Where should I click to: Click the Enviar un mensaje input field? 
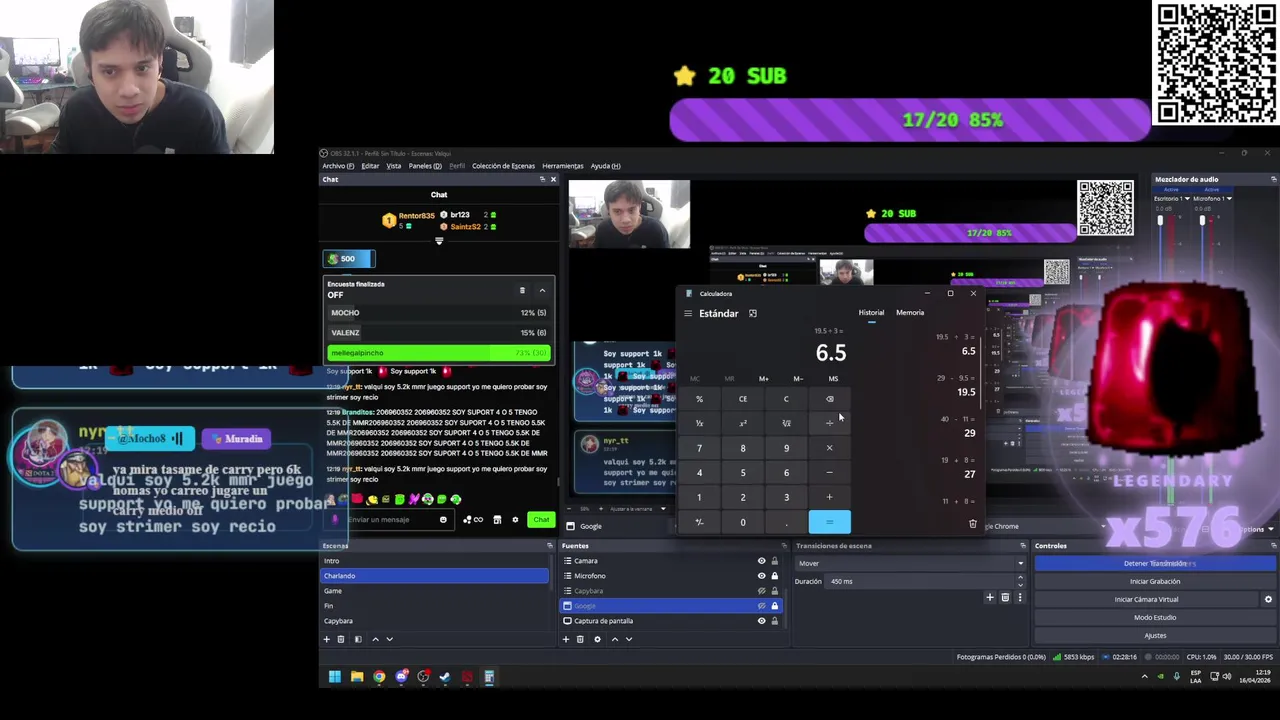pos(392,519)
